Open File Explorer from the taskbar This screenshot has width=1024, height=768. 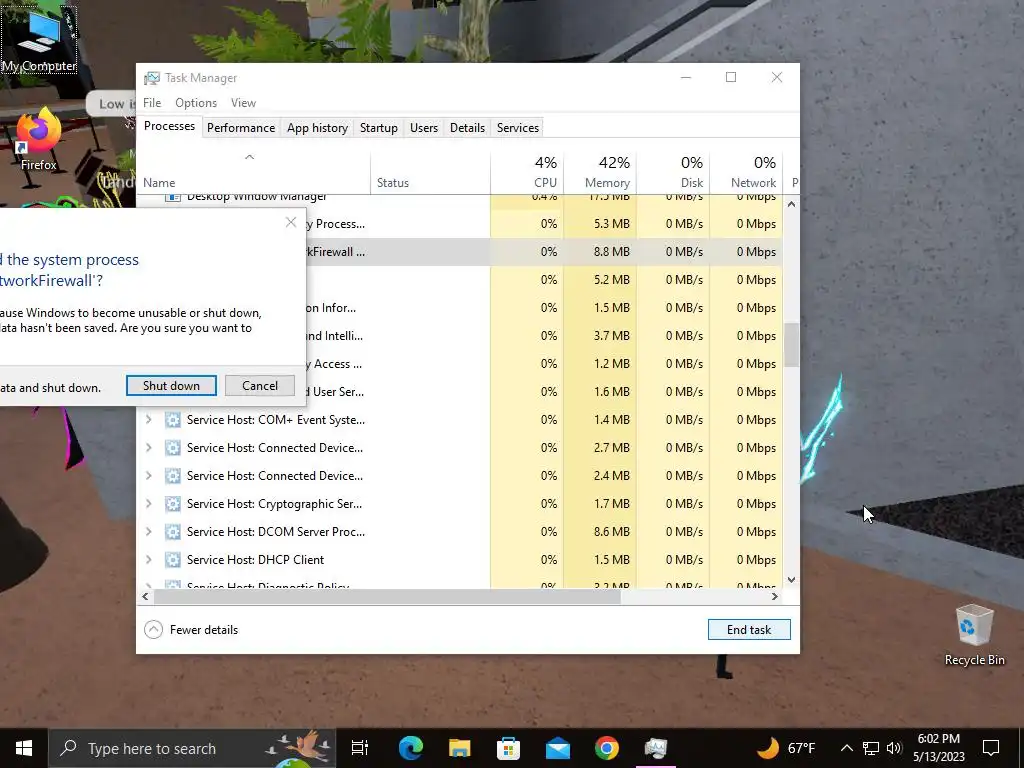point(460,748)
